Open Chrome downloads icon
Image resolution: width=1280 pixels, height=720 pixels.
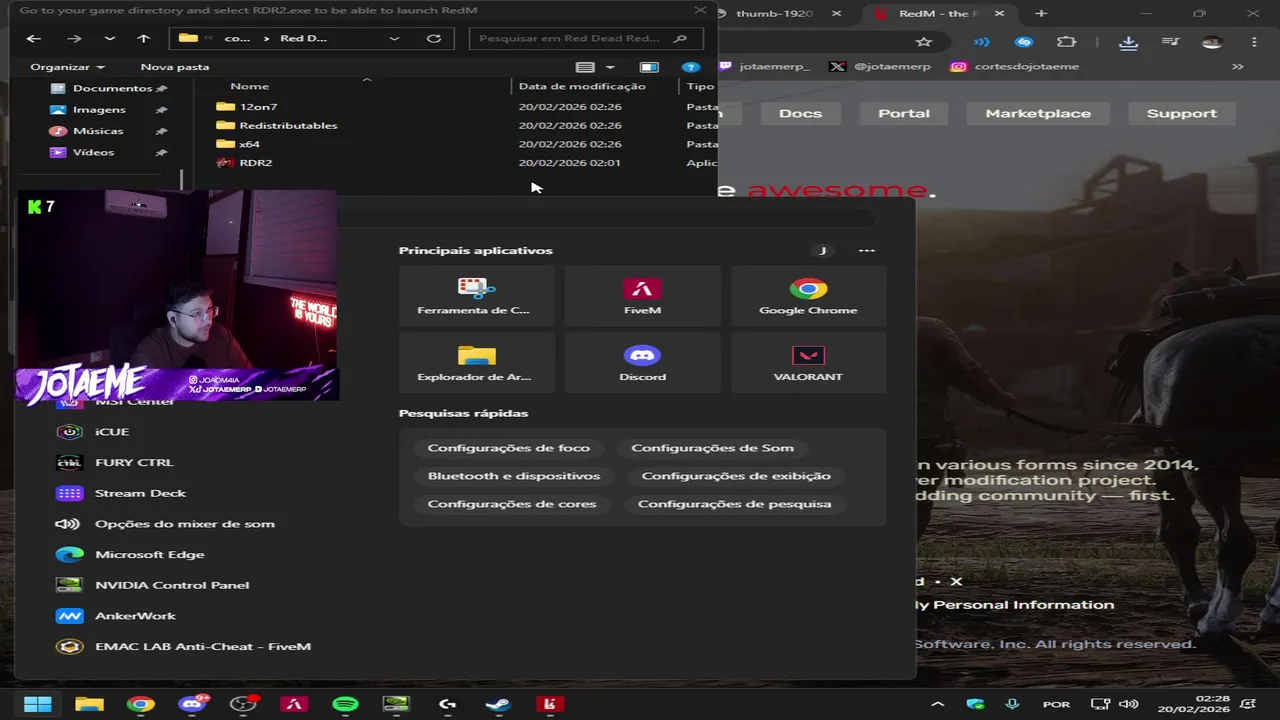(1128, 42)
